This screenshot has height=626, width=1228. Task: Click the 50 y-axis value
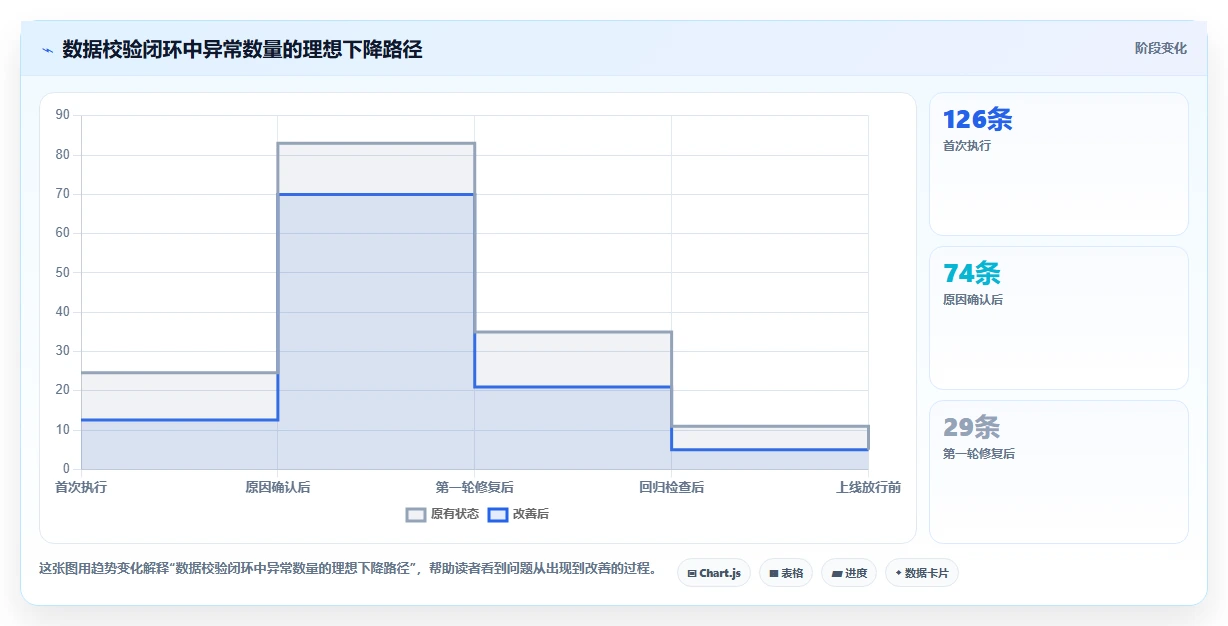click(x=63, y=272)
